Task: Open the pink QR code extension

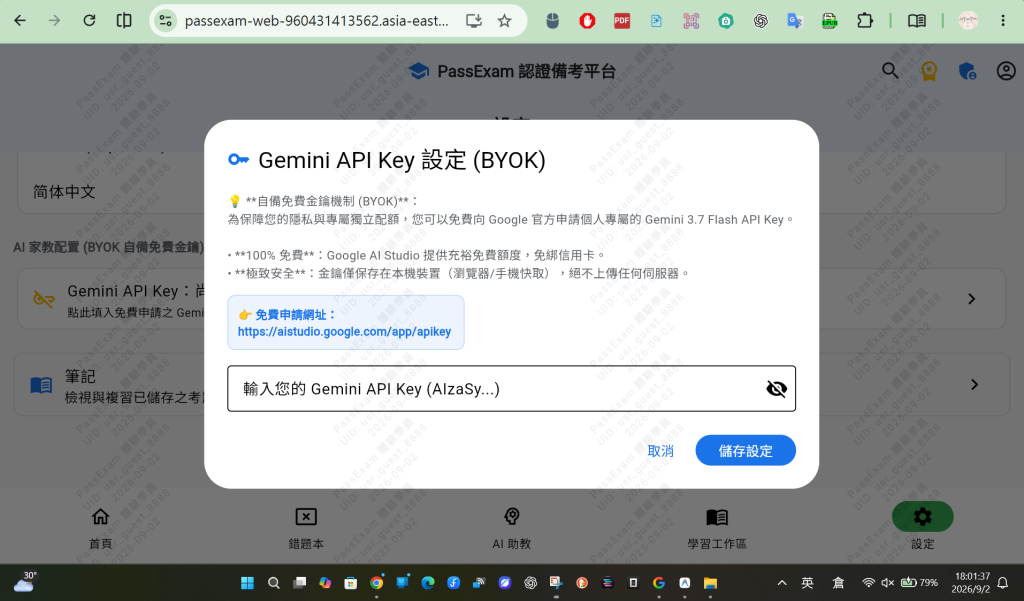Action: tap(691, 21)
